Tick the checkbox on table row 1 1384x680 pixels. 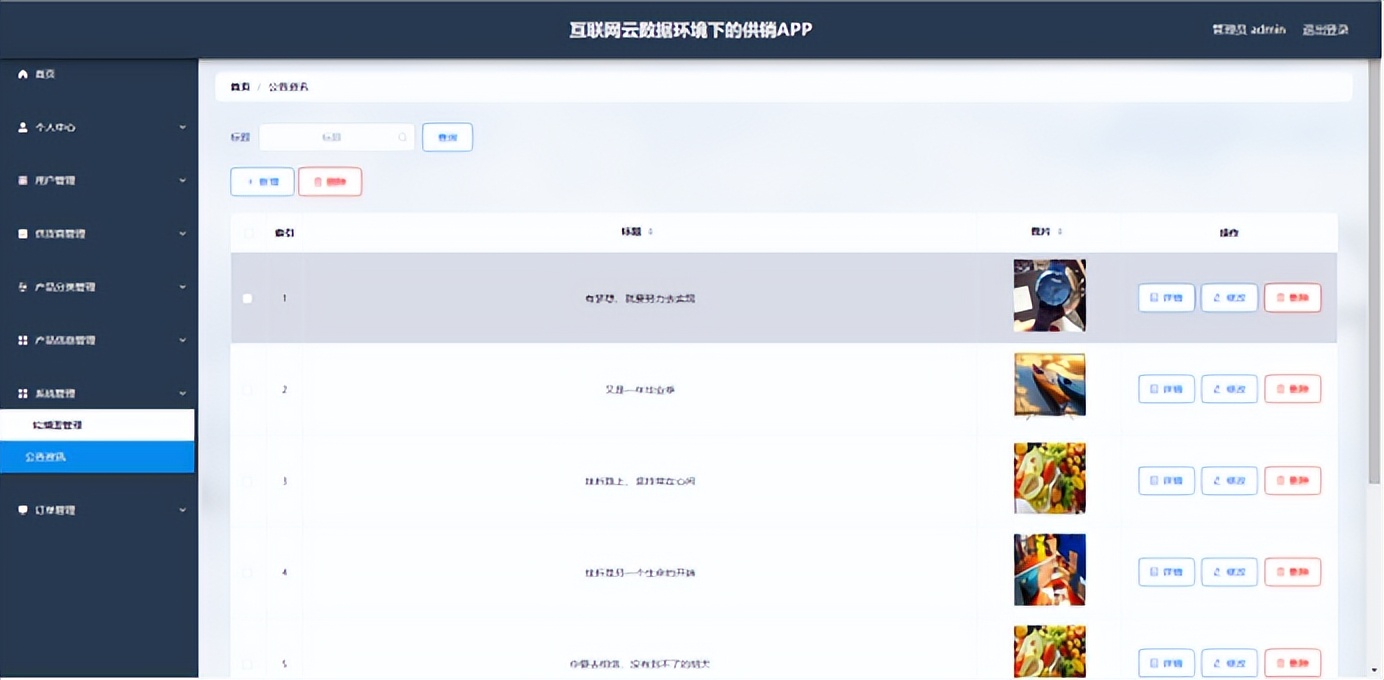click(x=247, y=297)
